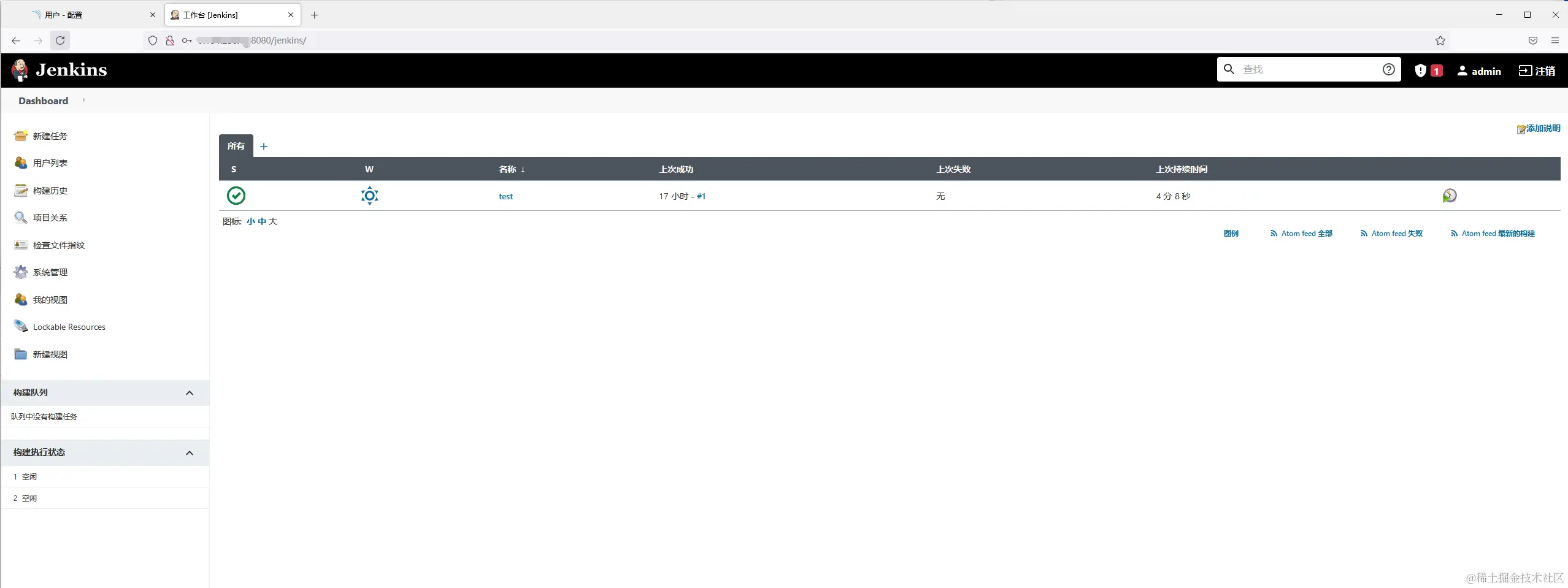
Task: Expand the Dashboard breadcrumb arrow
Action: point(83,101)
